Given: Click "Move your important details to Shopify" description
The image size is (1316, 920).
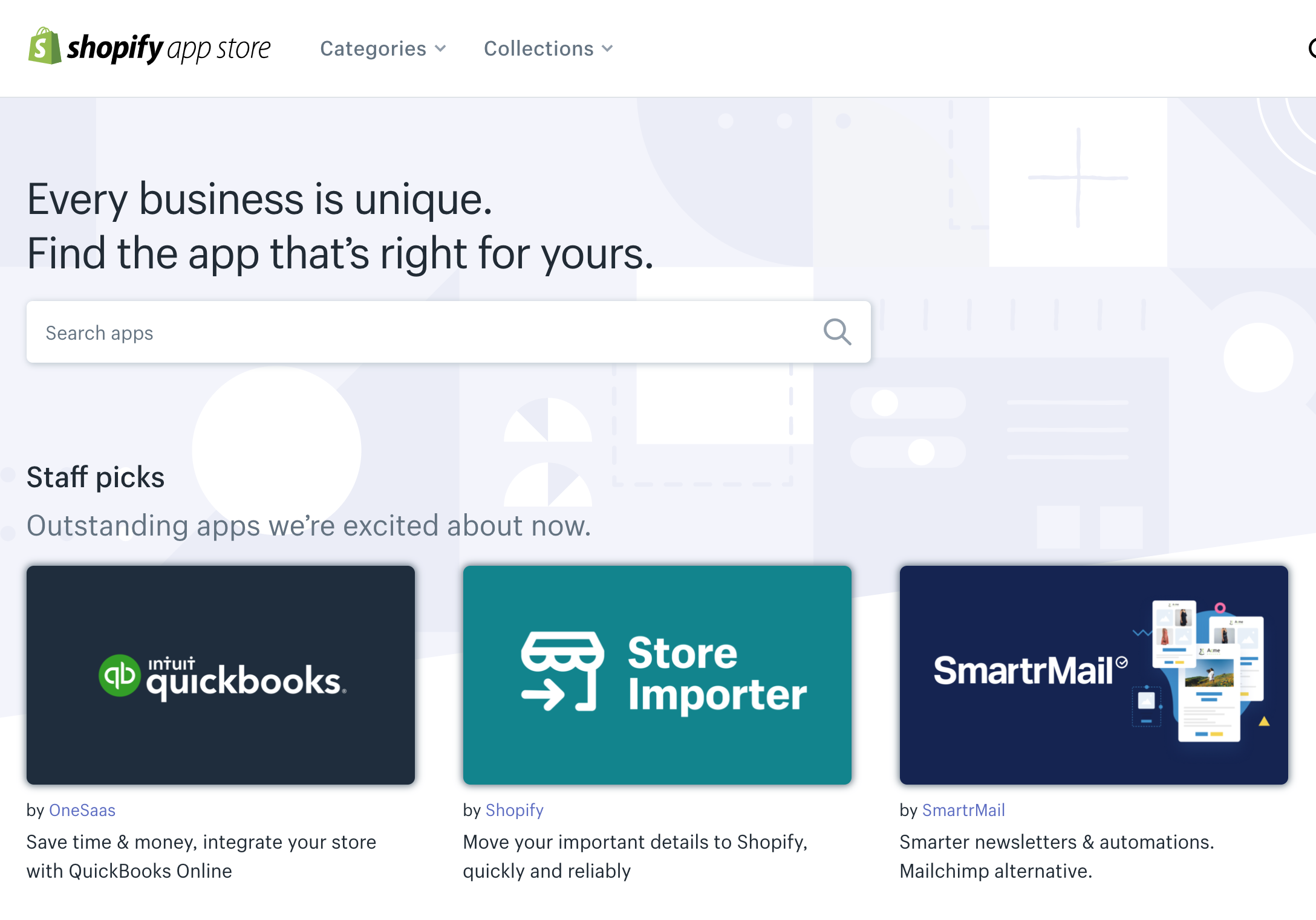Looking at the screenshot, I should point(636,857).
